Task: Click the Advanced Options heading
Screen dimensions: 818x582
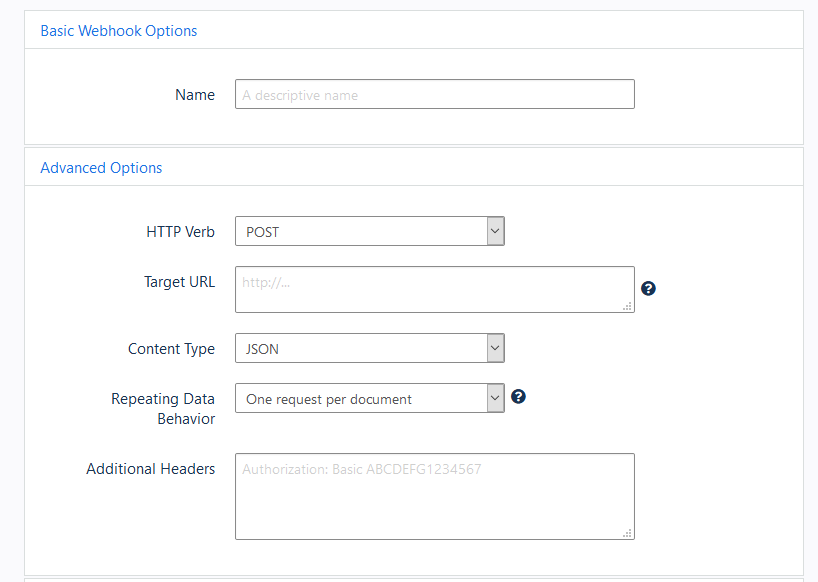Action: (x=101, y=168)
